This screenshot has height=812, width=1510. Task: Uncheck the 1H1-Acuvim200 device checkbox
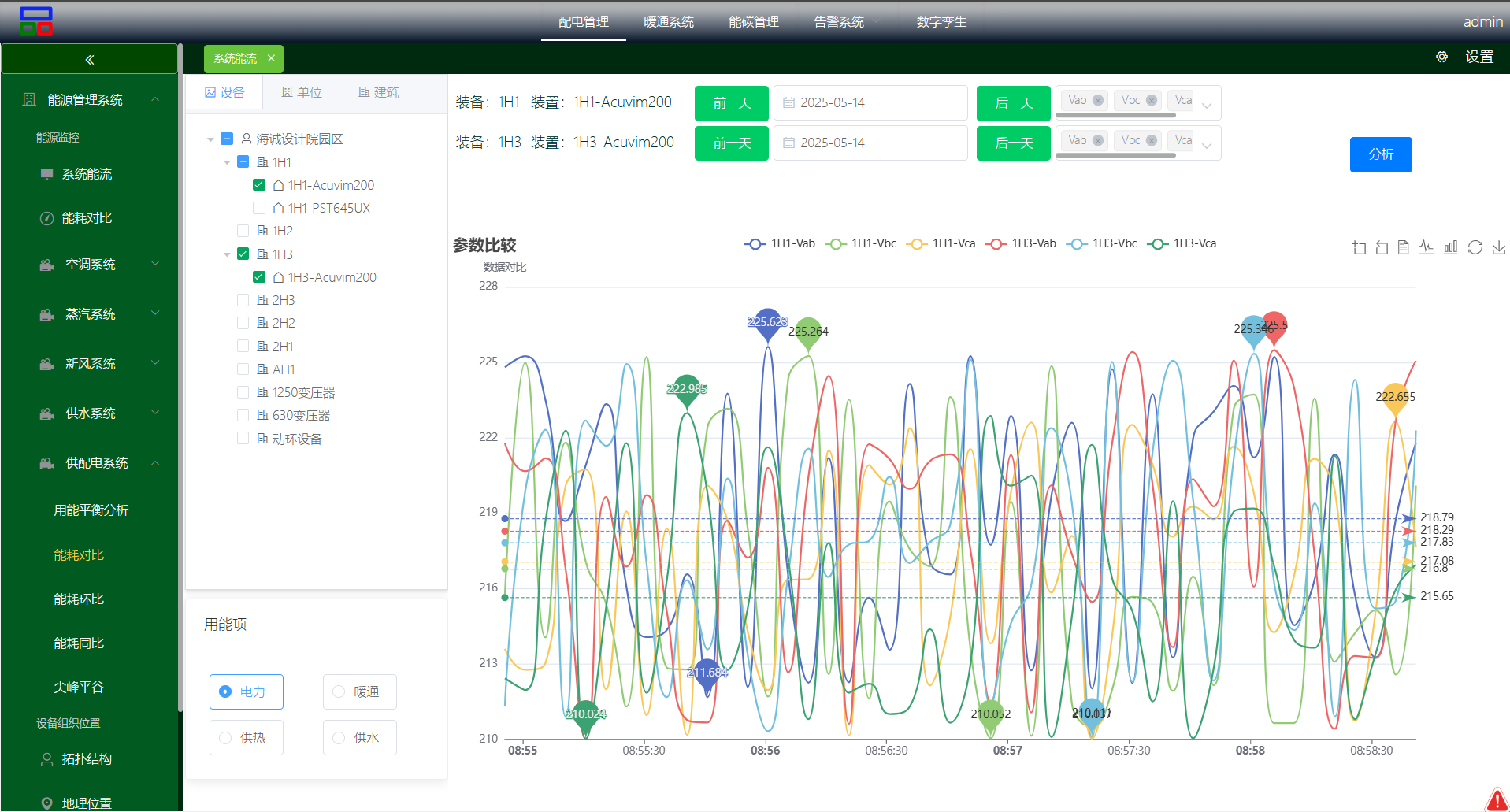coord(259,185)
